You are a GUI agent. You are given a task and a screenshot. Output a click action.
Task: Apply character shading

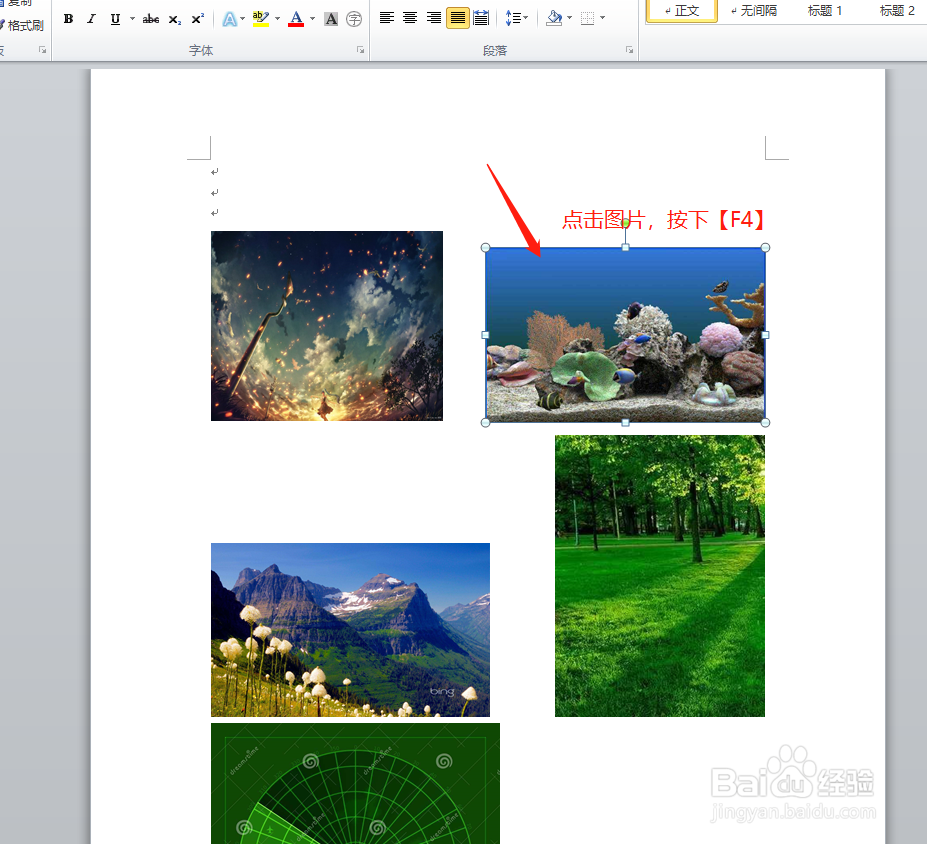pos(332,19)
